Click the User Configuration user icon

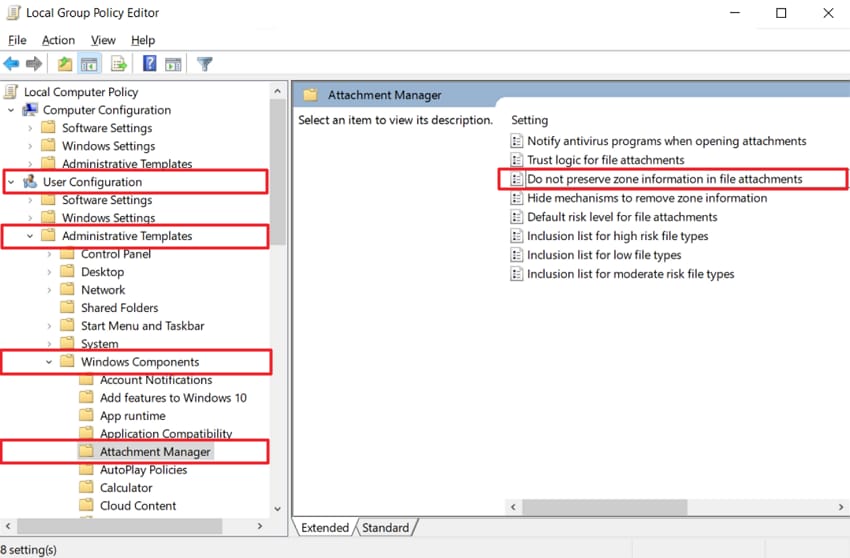(30, 182)
